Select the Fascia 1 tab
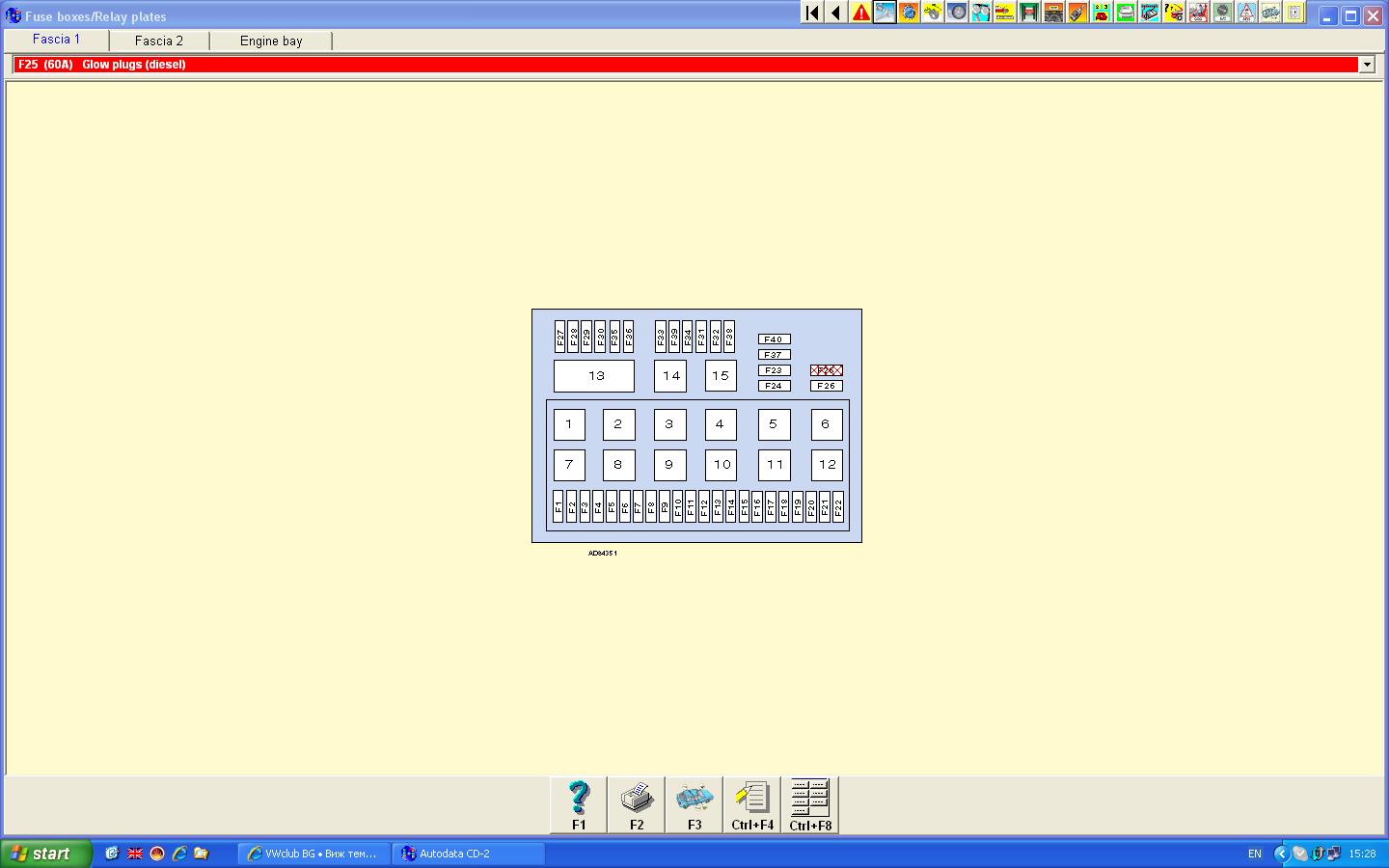The width and height of the screenshot is (1389, 868). click(x=56, y=40)
